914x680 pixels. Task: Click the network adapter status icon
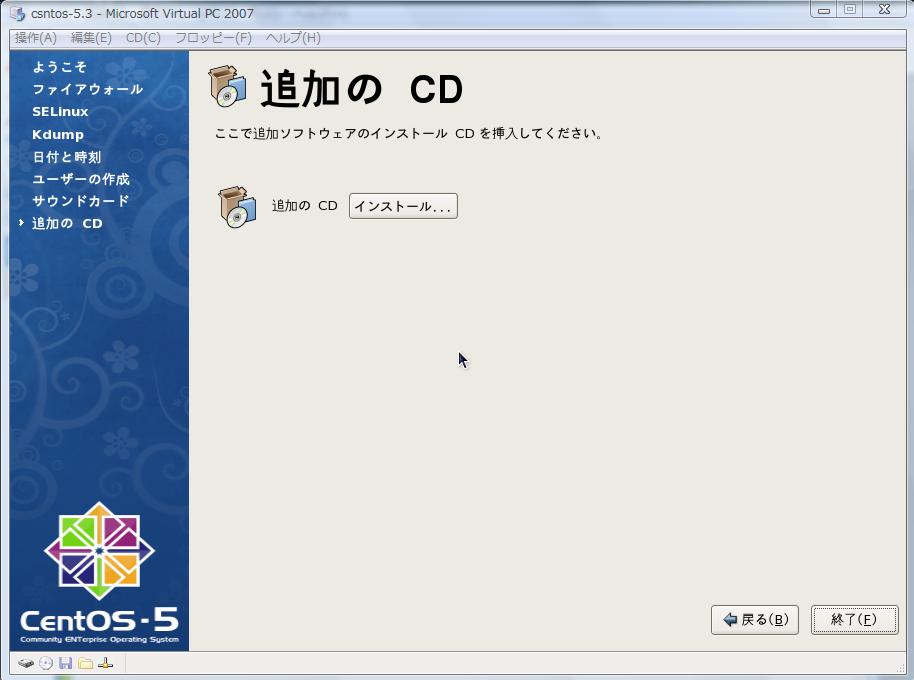[x=106, y=663]
